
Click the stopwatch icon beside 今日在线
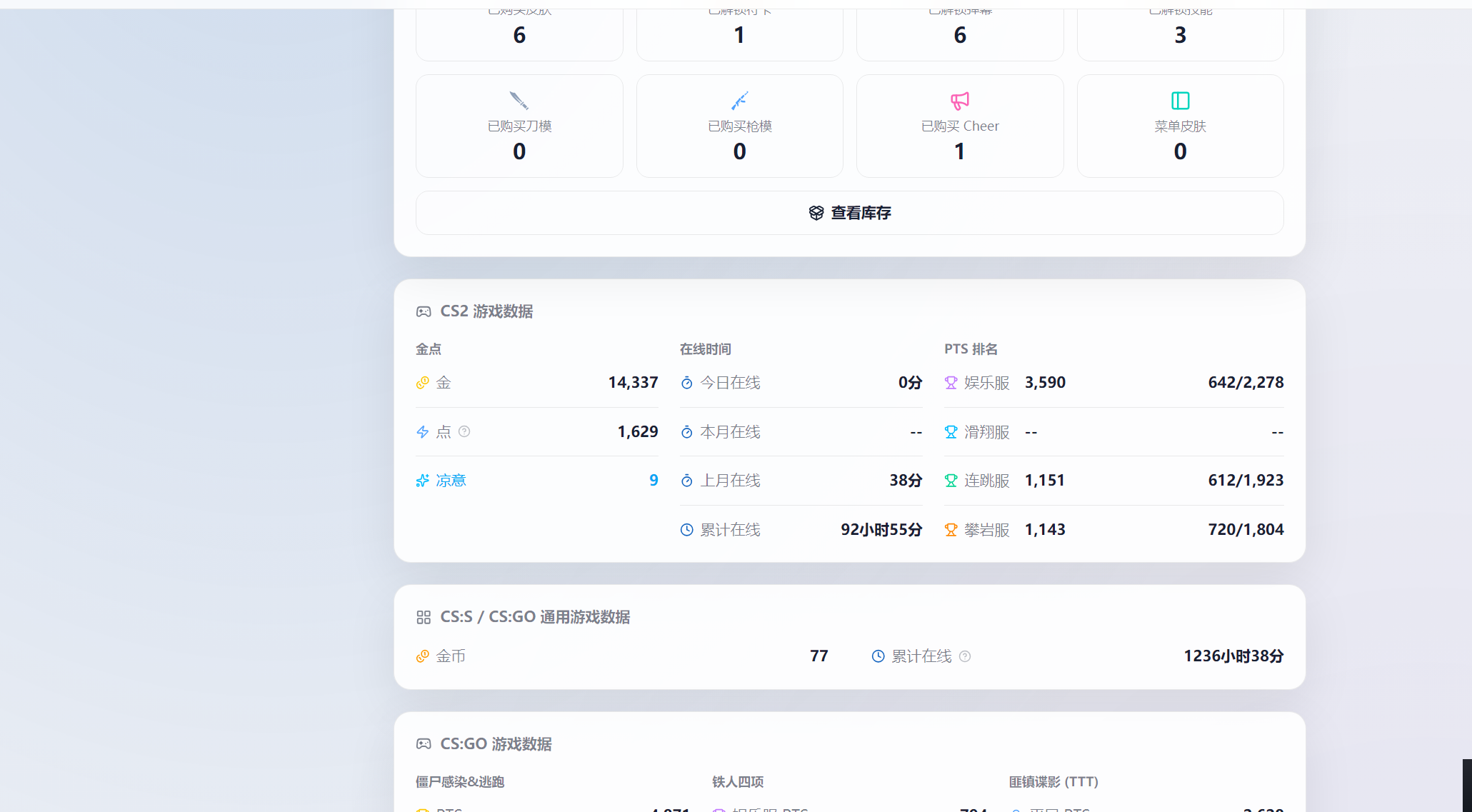pos(686,383)
